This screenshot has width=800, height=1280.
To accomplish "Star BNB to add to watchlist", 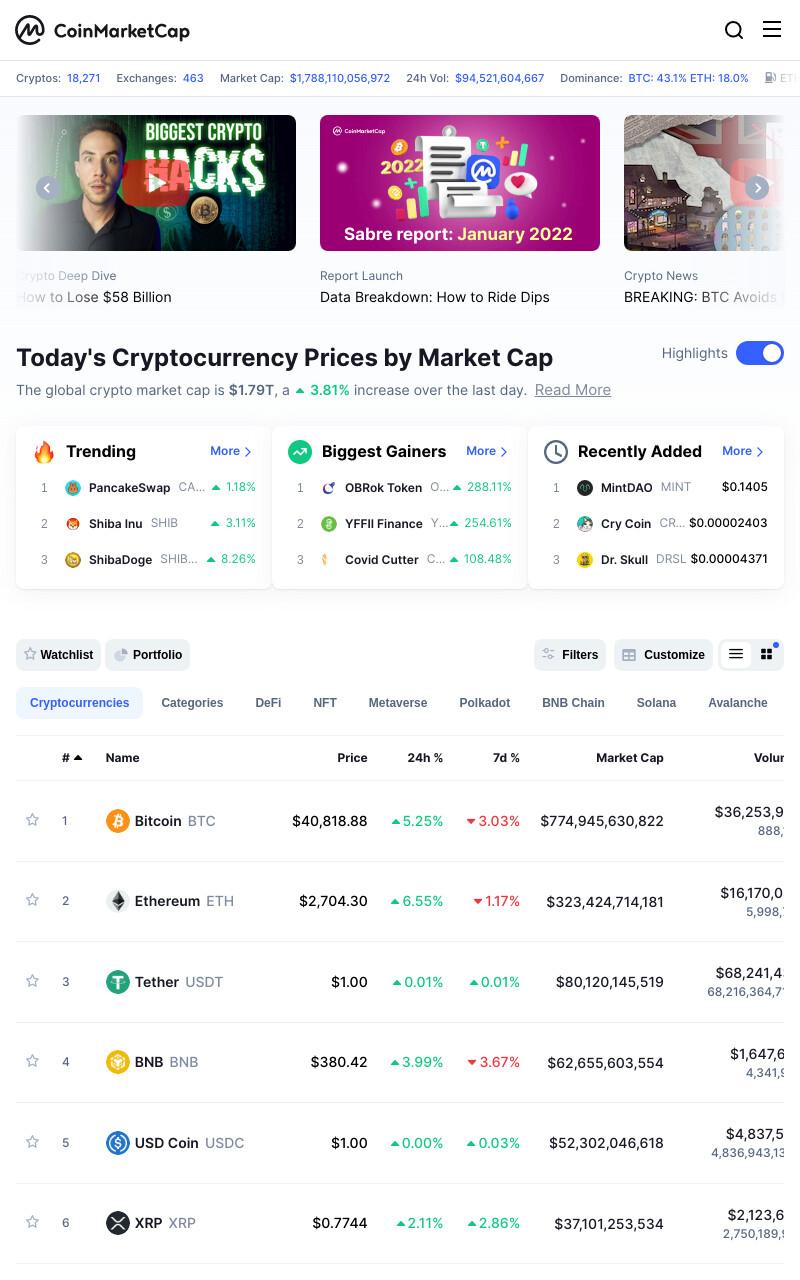I will tap(32, 1061).
